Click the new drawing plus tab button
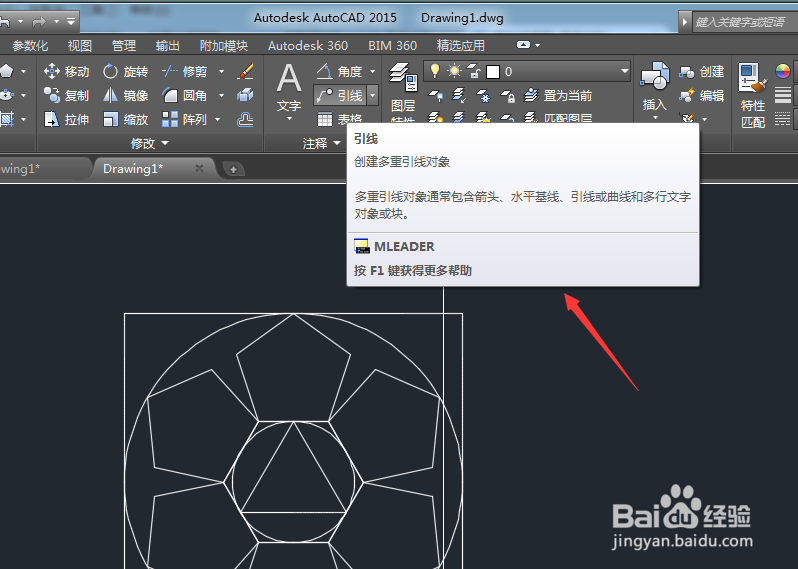The height and width of the screenshot is (569, 798). (233, 169)
